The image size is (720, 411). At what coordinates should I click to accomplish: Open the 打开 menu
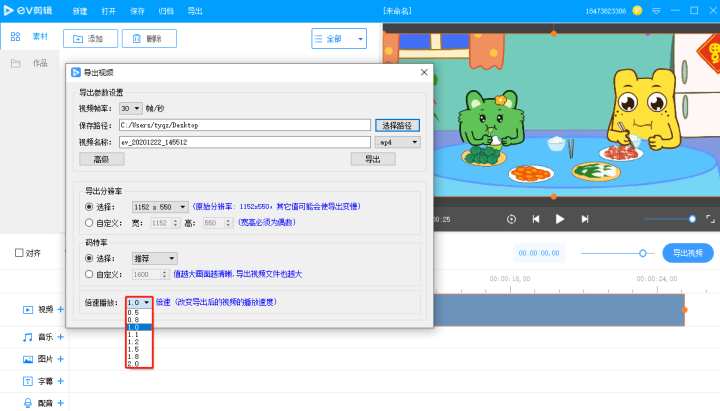(x=108, y=11)
